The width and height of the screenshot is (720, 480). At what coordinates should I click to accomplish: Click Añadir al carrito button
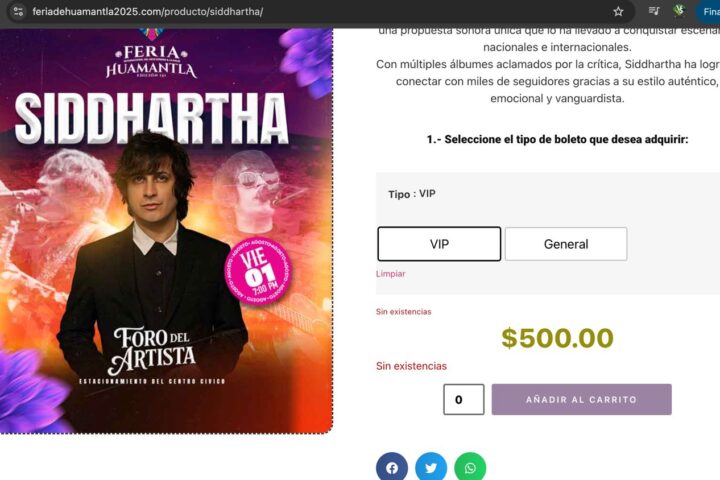(581, 400)
